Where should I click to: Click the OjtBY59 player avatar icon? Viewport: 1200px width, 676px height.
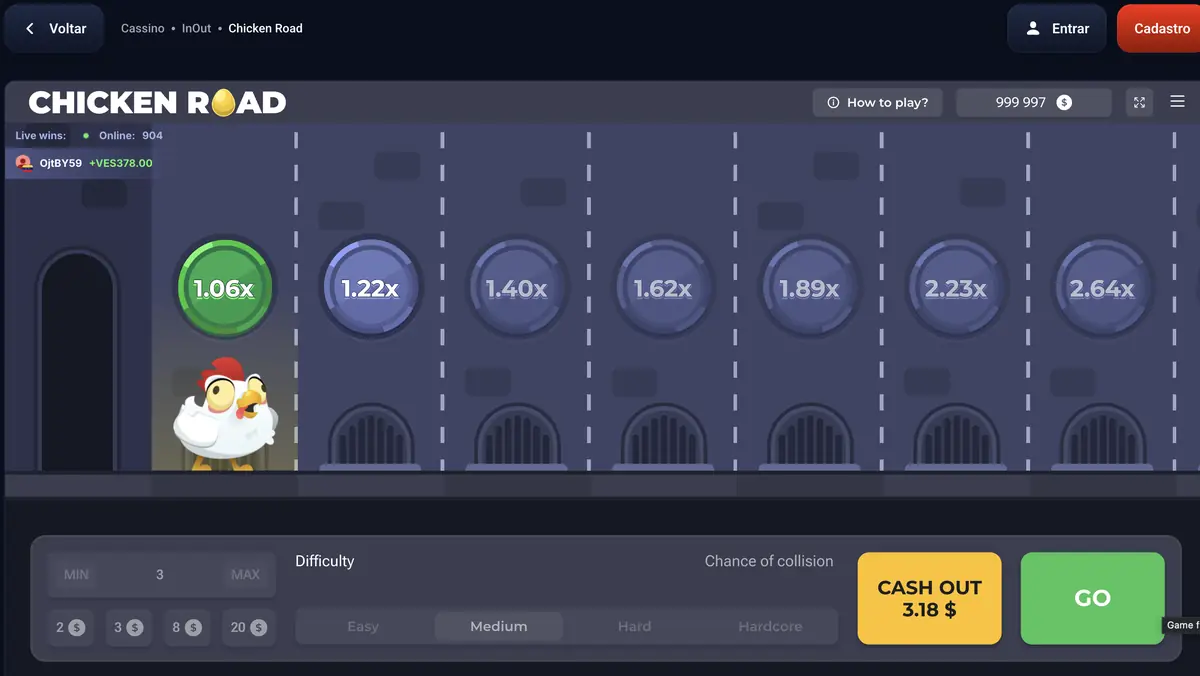[24, 163]
